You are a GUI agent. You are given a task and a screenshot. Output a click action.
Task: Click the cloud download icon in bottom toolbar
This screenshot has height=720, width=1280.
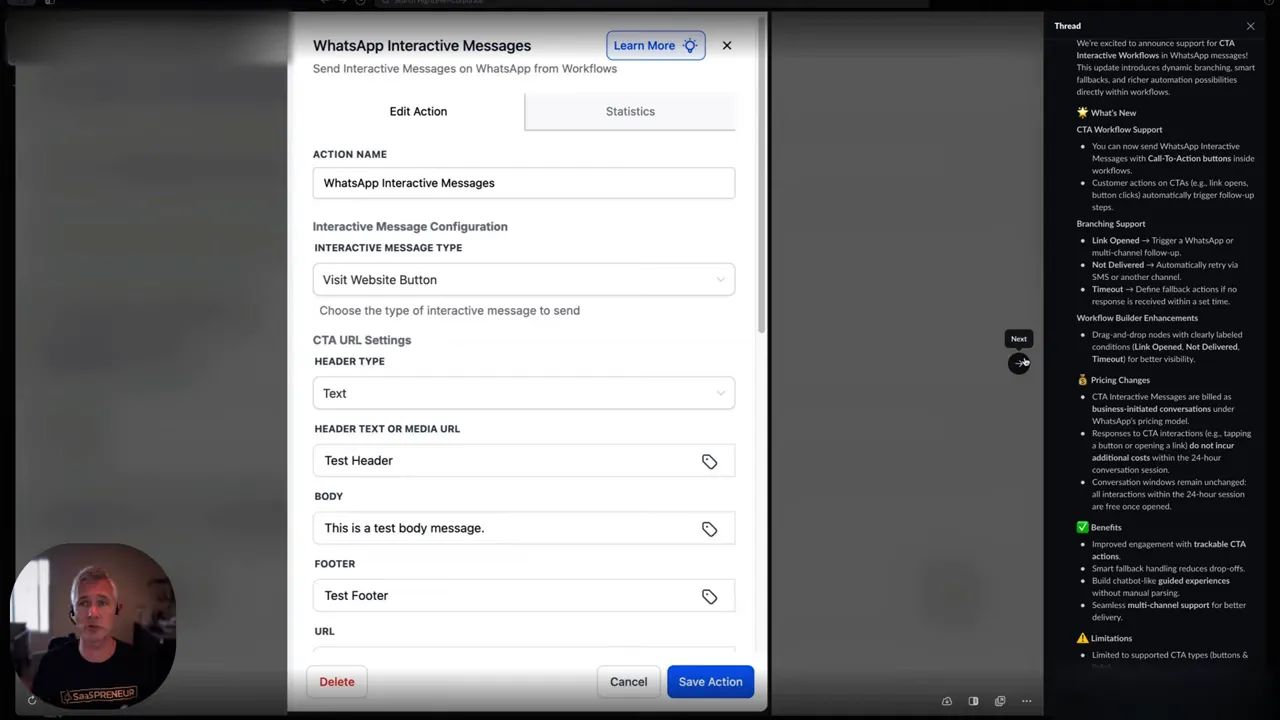coord(947,701)
